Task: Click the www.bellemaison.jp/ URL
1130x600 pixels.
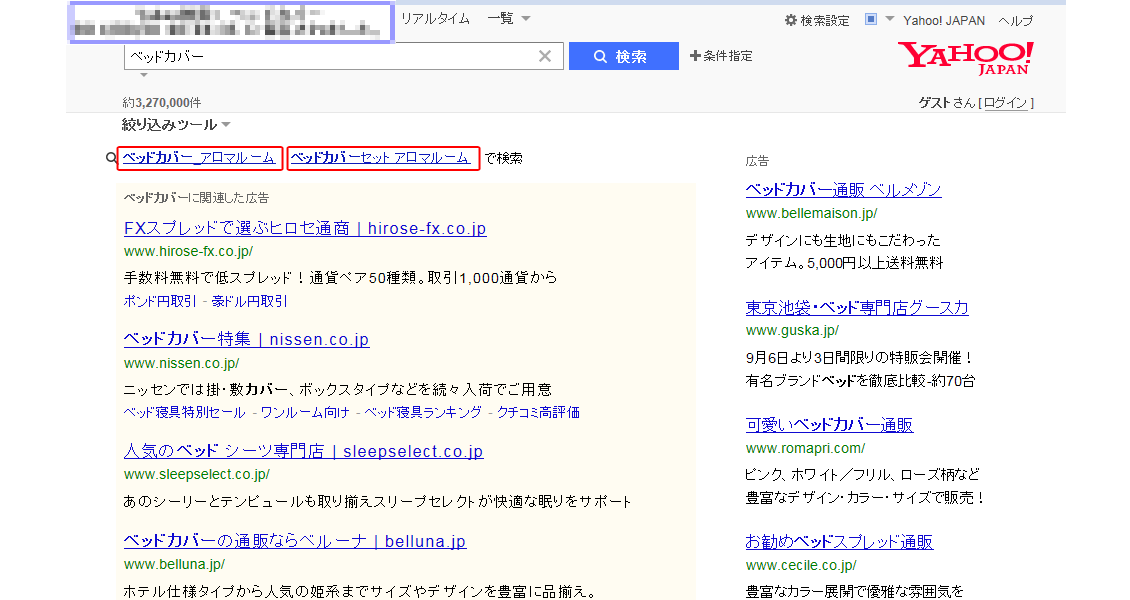Action: coord(811,213)
